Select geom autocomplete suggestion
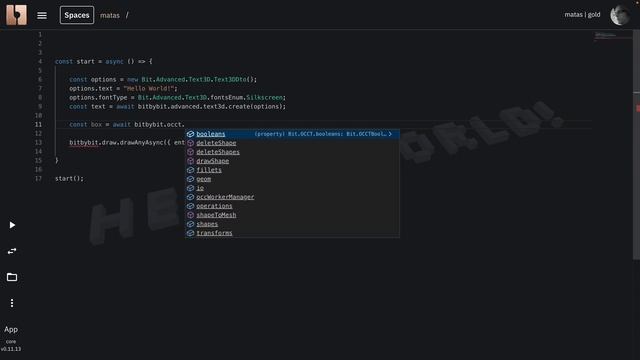The width and height of the screenshot is (640, 360). tap(293, 179)
